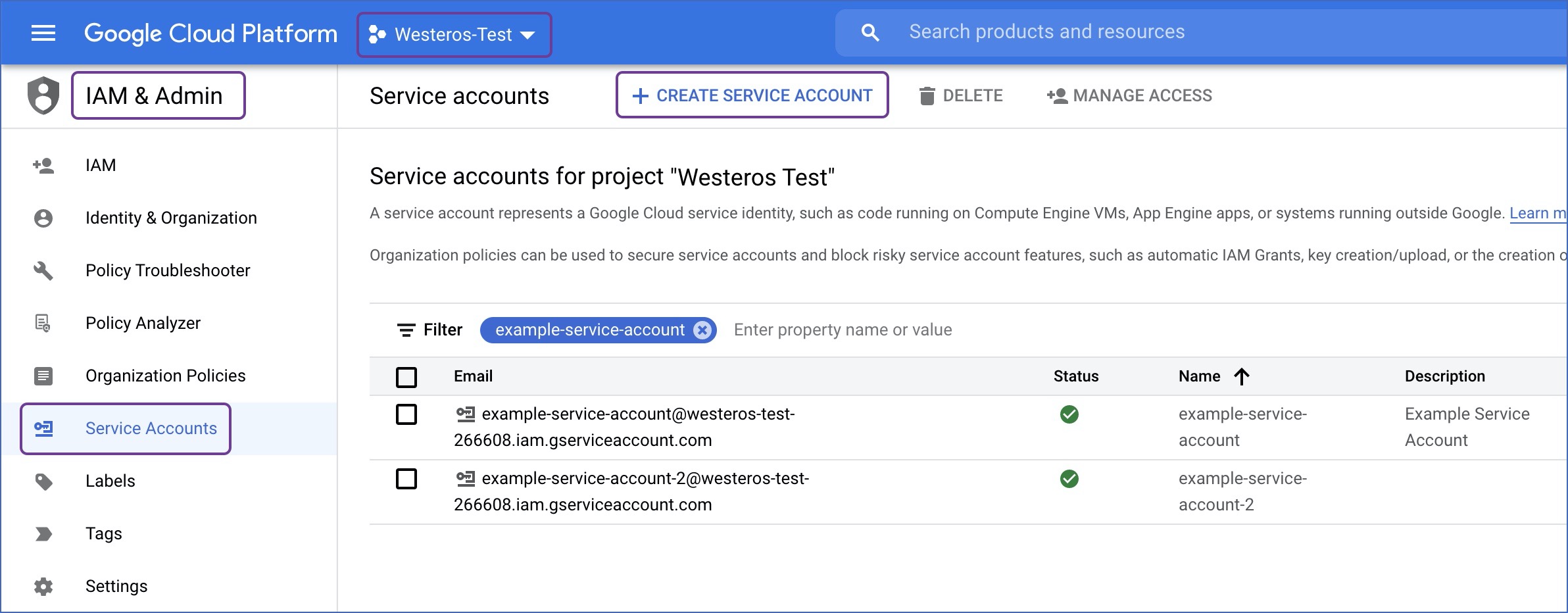Toggle the select-all checkbox in table header
Viewport: 1568px width, 613px height.
coord(406,377)
